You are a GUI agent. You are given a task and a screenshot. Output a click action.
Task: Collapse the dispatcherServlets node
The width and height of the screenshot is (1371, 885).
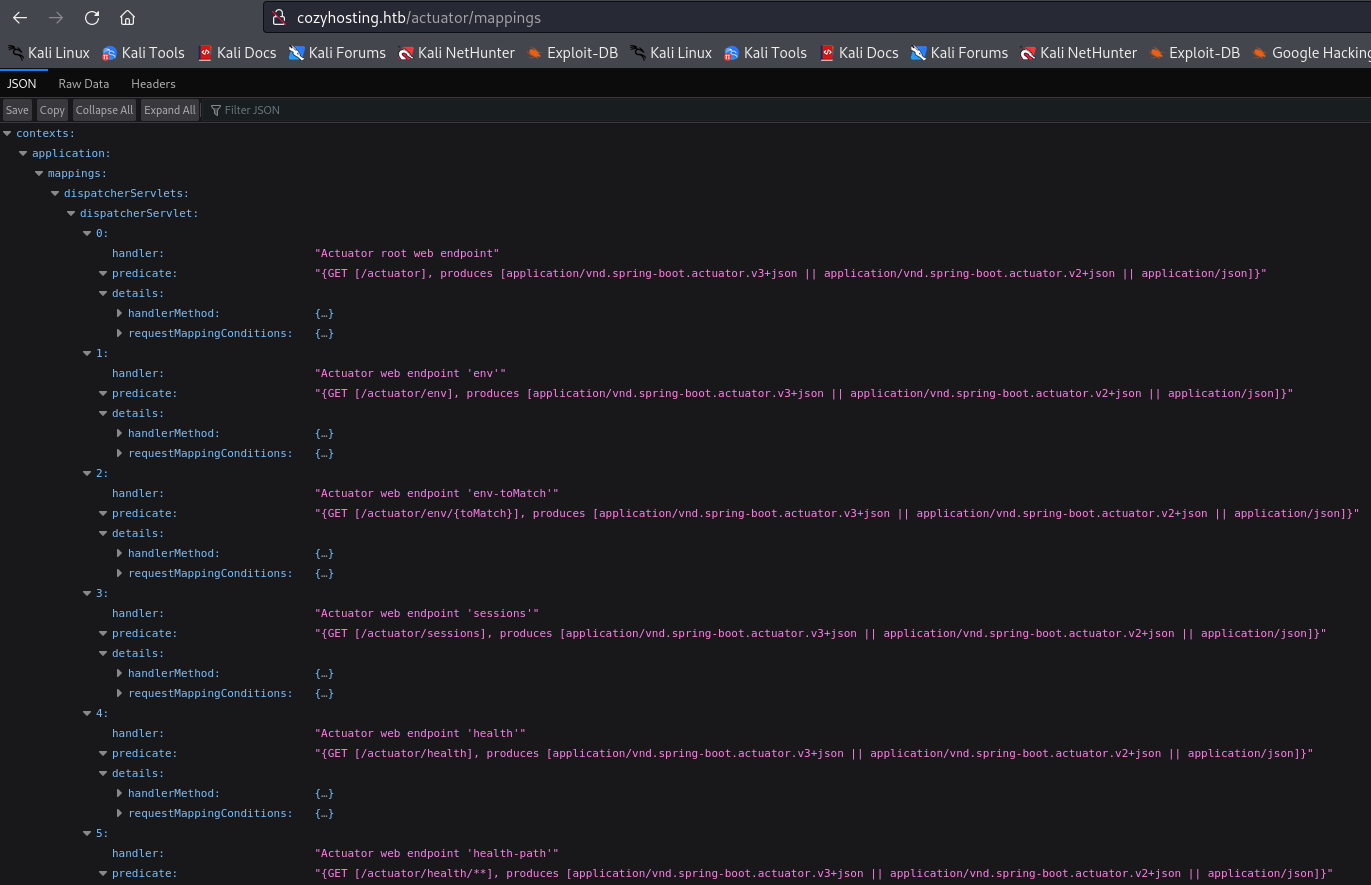[x=56, y=193]
